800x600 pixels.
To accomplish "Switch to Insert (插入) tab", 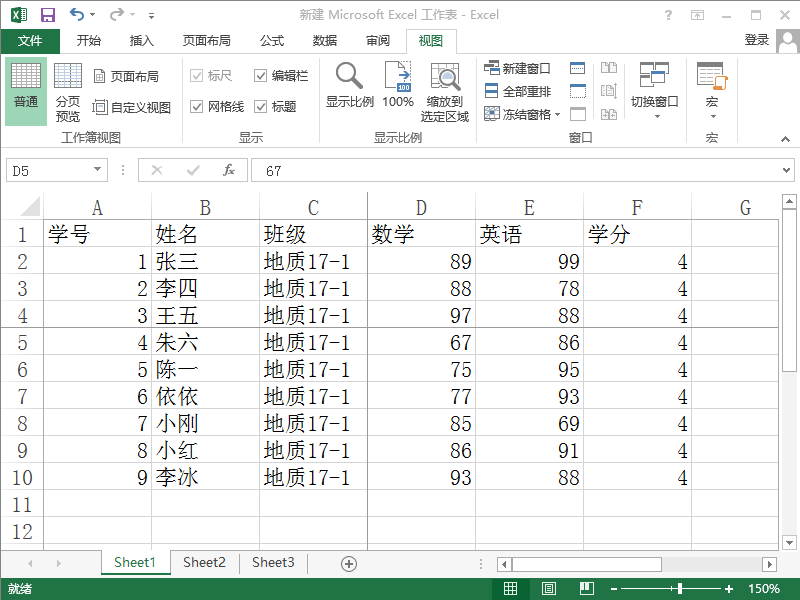I will click(x=141, y=41).
